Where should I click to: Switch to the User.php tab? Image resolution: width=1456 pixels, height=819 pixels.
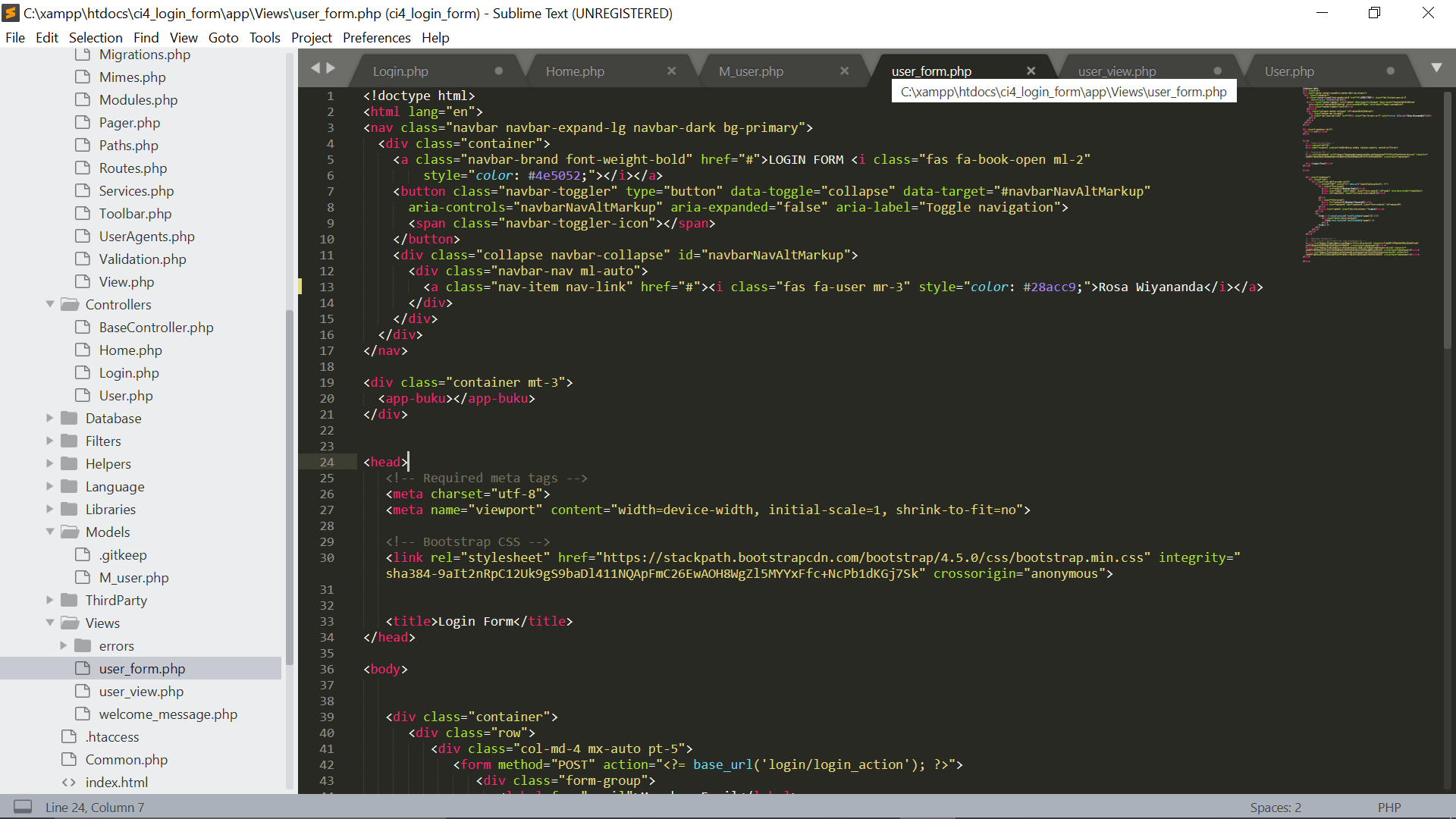click(x=1289, y=71)
